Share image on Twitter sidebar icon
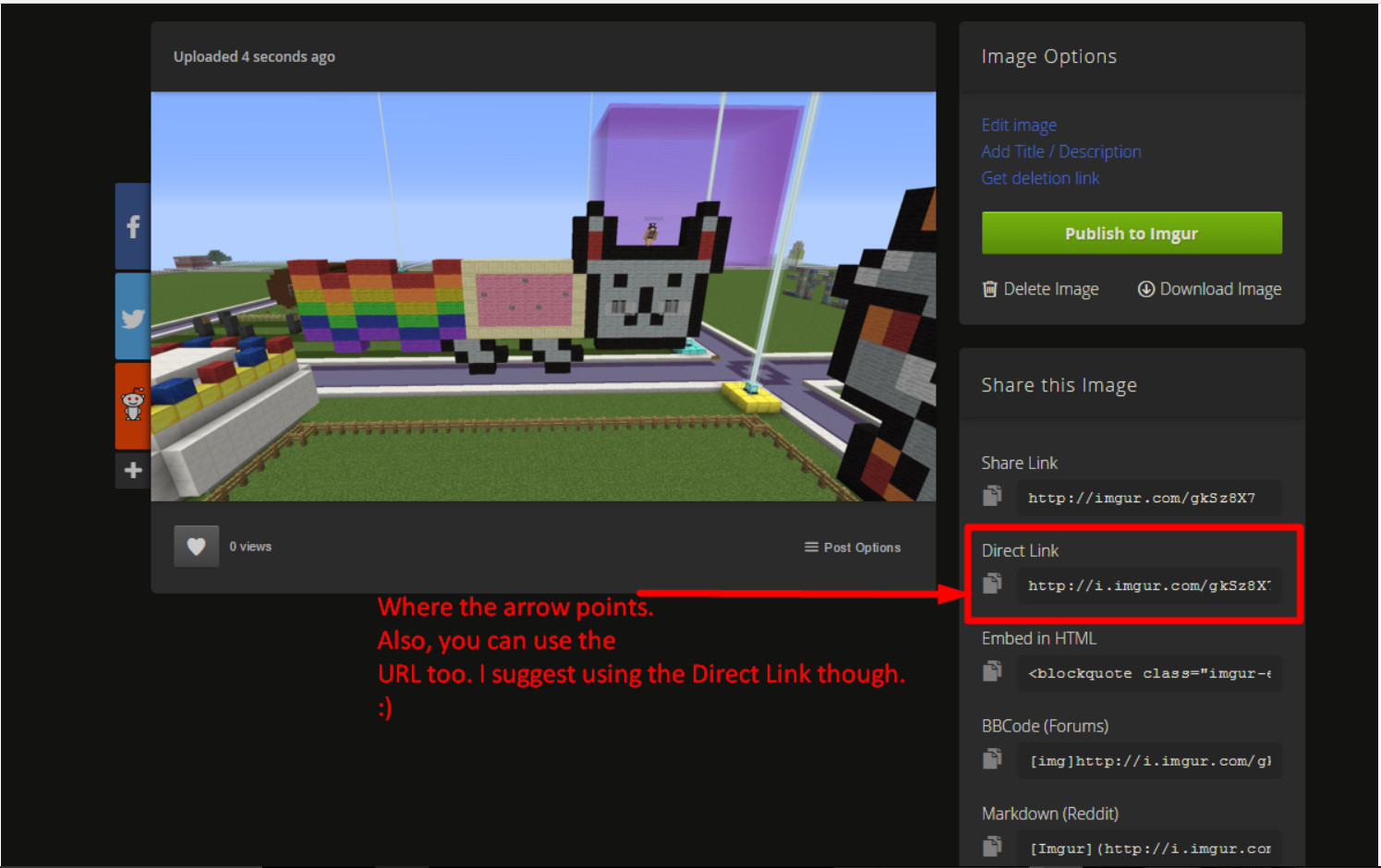 (x=133, y=318)
